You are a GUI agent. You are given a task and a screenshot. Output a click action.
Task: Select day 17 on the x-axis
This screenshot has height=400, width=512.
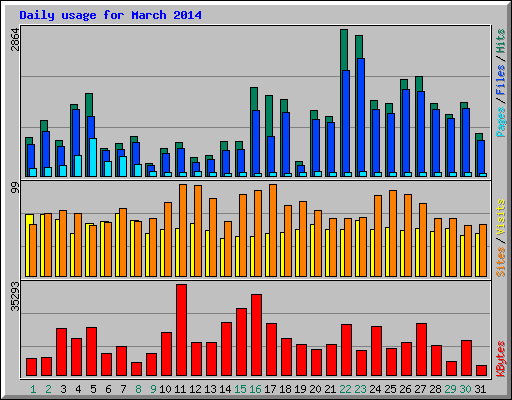[270, 389]
